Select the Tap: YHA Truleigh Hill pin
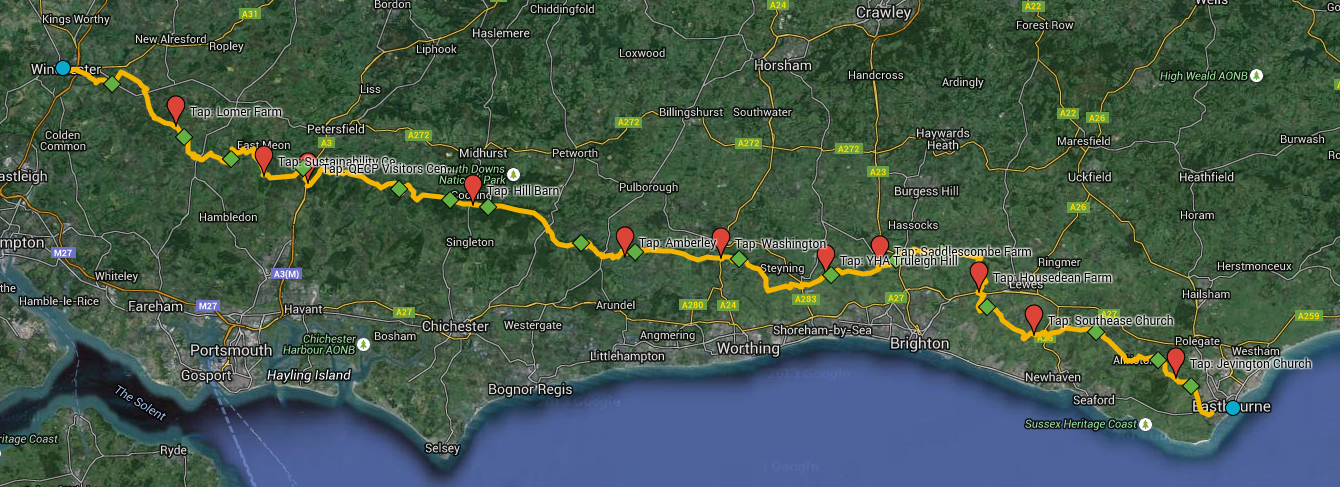The width and height of the screenshot is (1340, 487). [826, 258]
